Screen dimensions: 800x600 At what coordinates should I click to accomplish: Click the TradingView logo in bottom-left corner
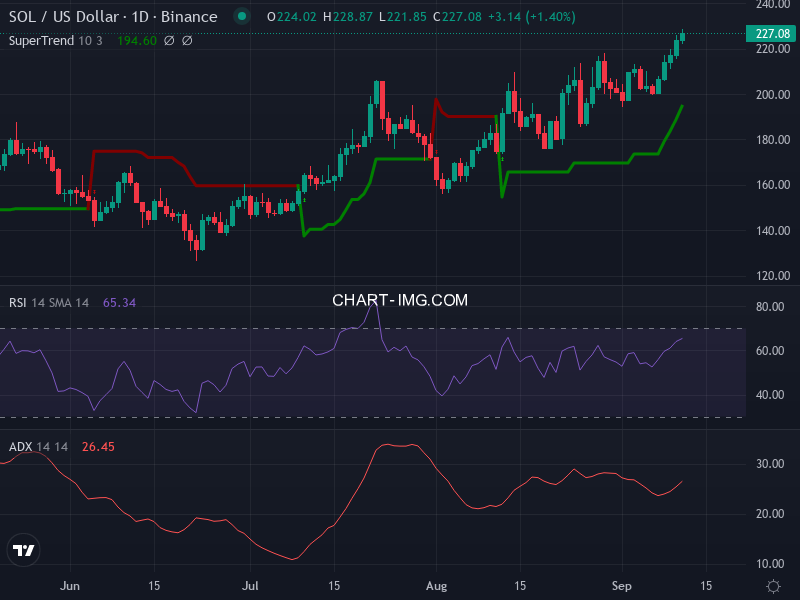coord(24,550)
